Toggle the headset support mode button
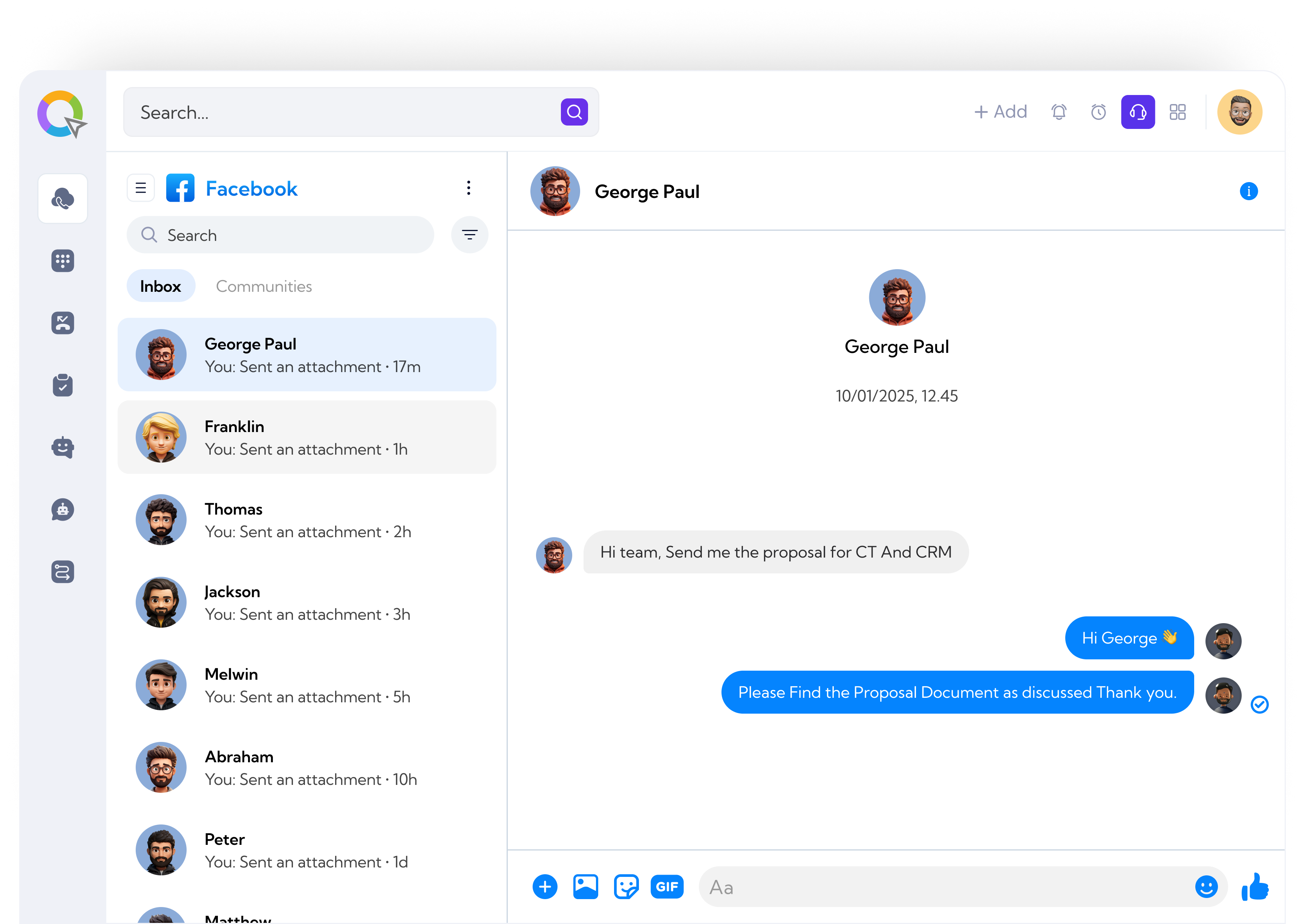Image resolution: width=1305 pixels, height=924 pixels. click(1138, 112)
